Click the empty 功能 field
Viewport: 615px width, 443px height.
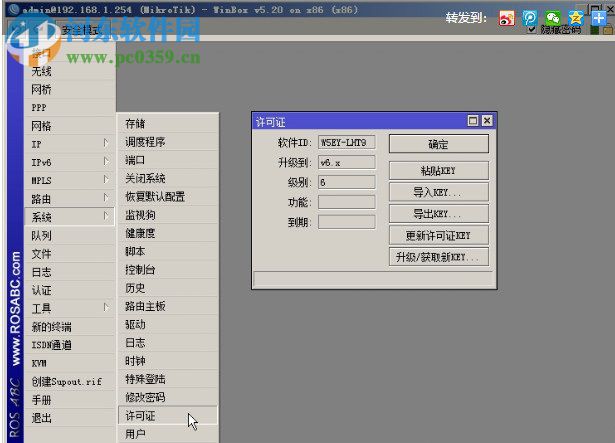[346, 202]
